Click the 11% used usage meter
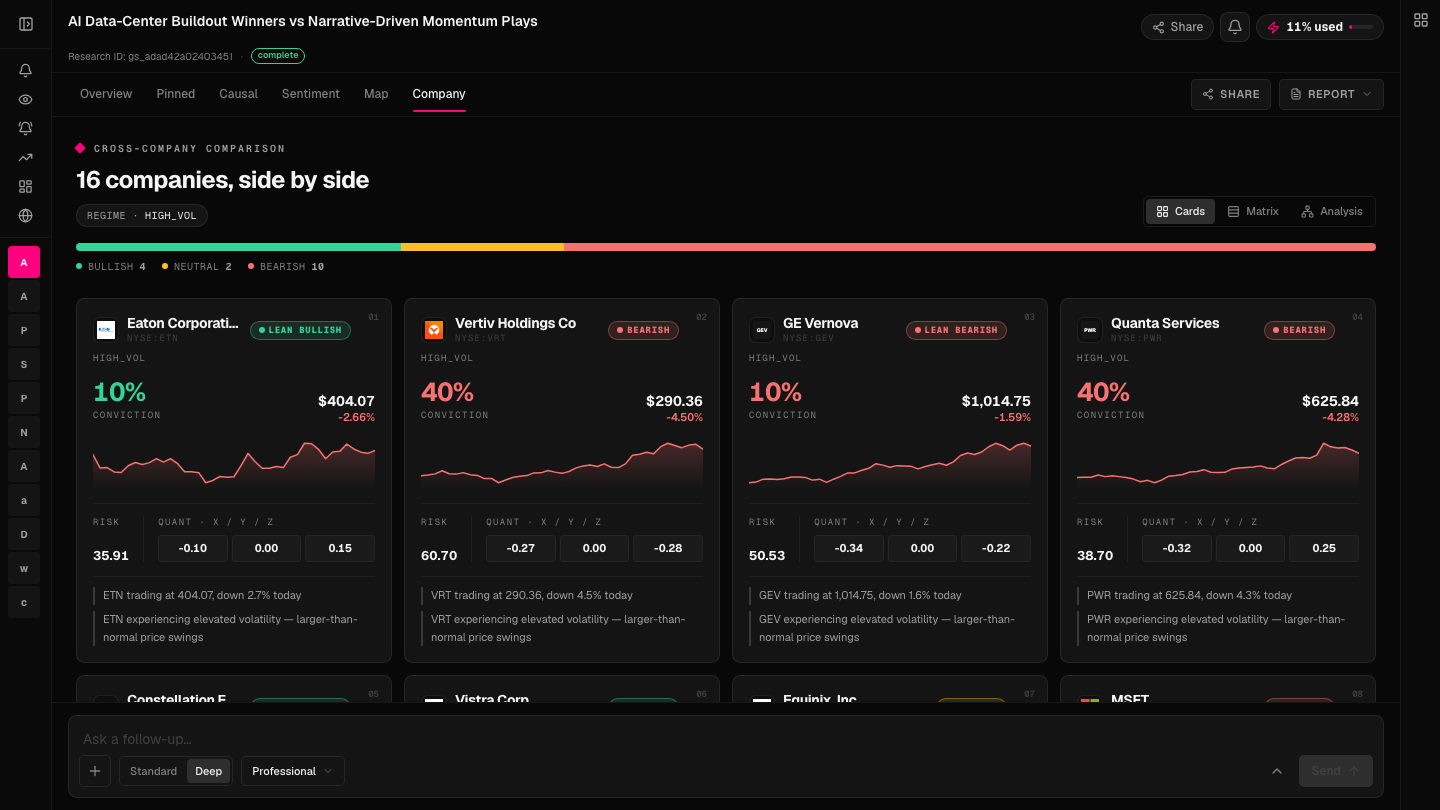 pyautogui.click(x=1320, y=27)
